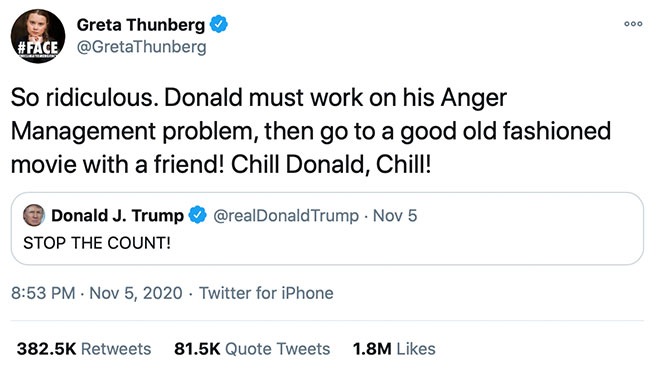Image resolution: width=650 pixels, height=372 pixels.
Task: View the 1.8M Likes list
Action: pos(394,349)
